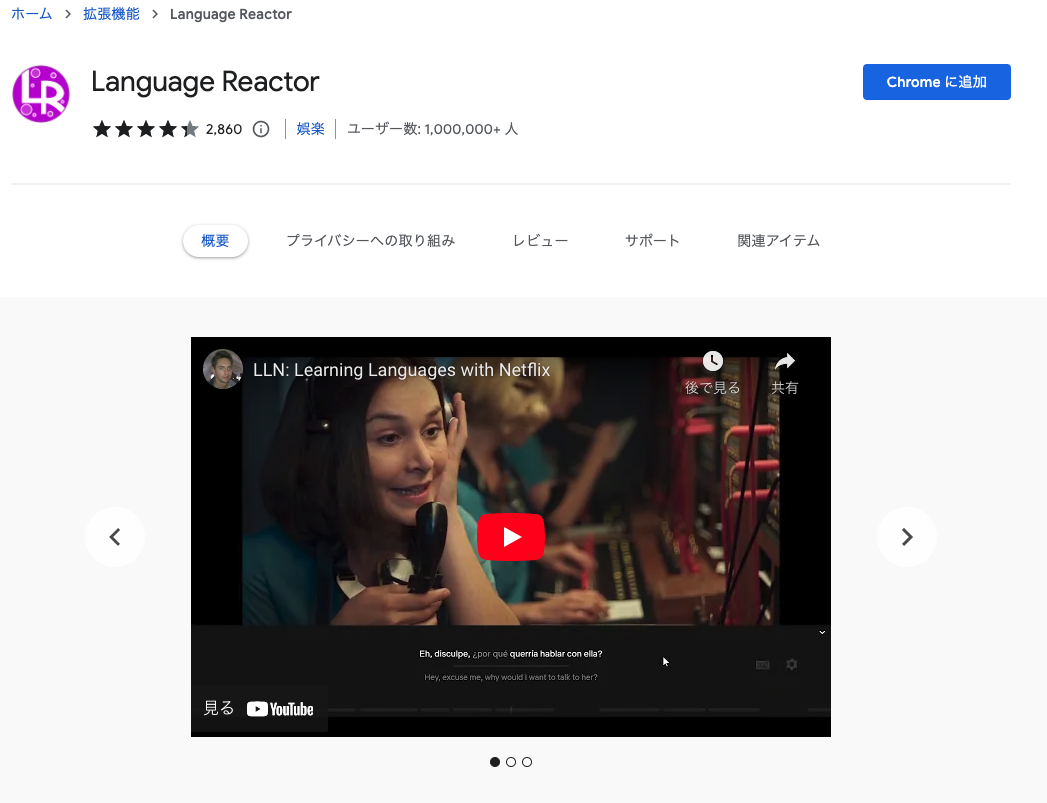1047x803 pixels.
Task: Open the rating info circle icon
Action: pos(261,129)
